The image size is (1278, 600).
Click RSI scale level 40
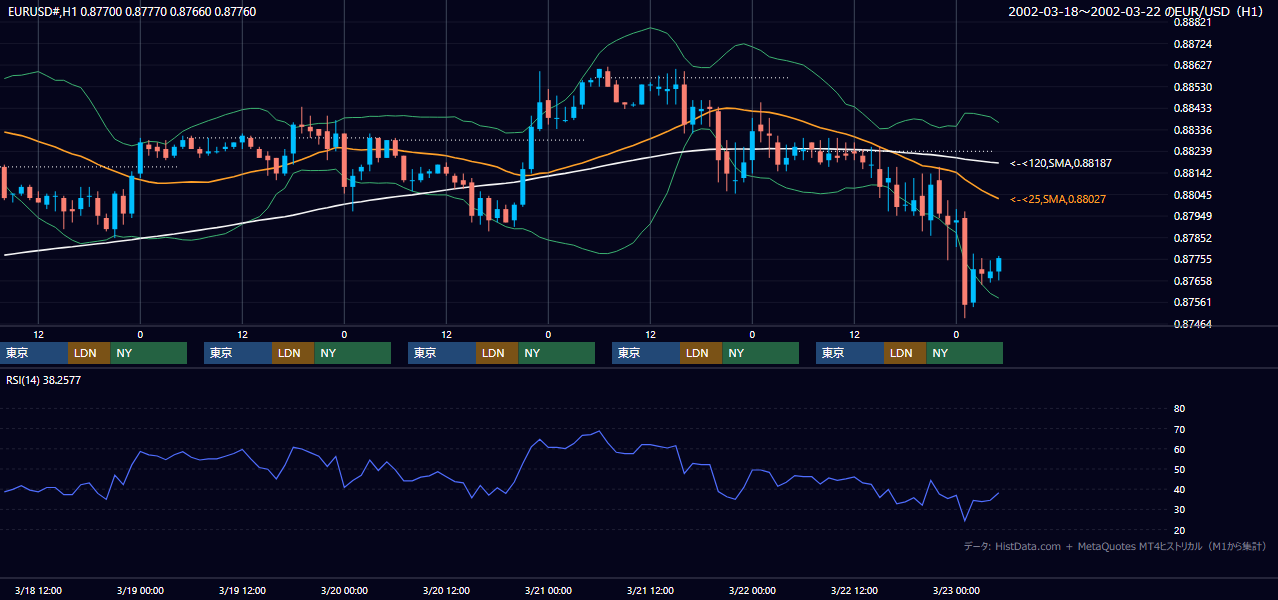pyautogui.click(x=1179, y=489)
